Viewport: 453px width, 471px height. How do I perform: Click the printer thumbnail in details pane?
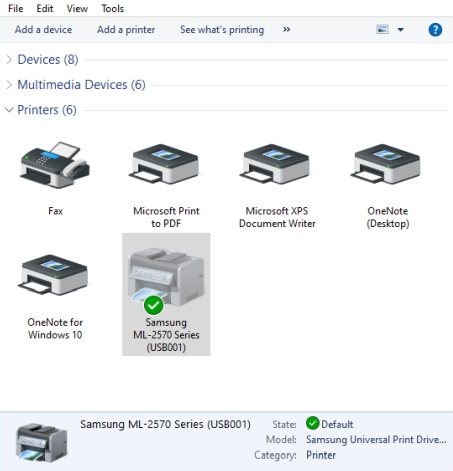click(x=41, y=442)
